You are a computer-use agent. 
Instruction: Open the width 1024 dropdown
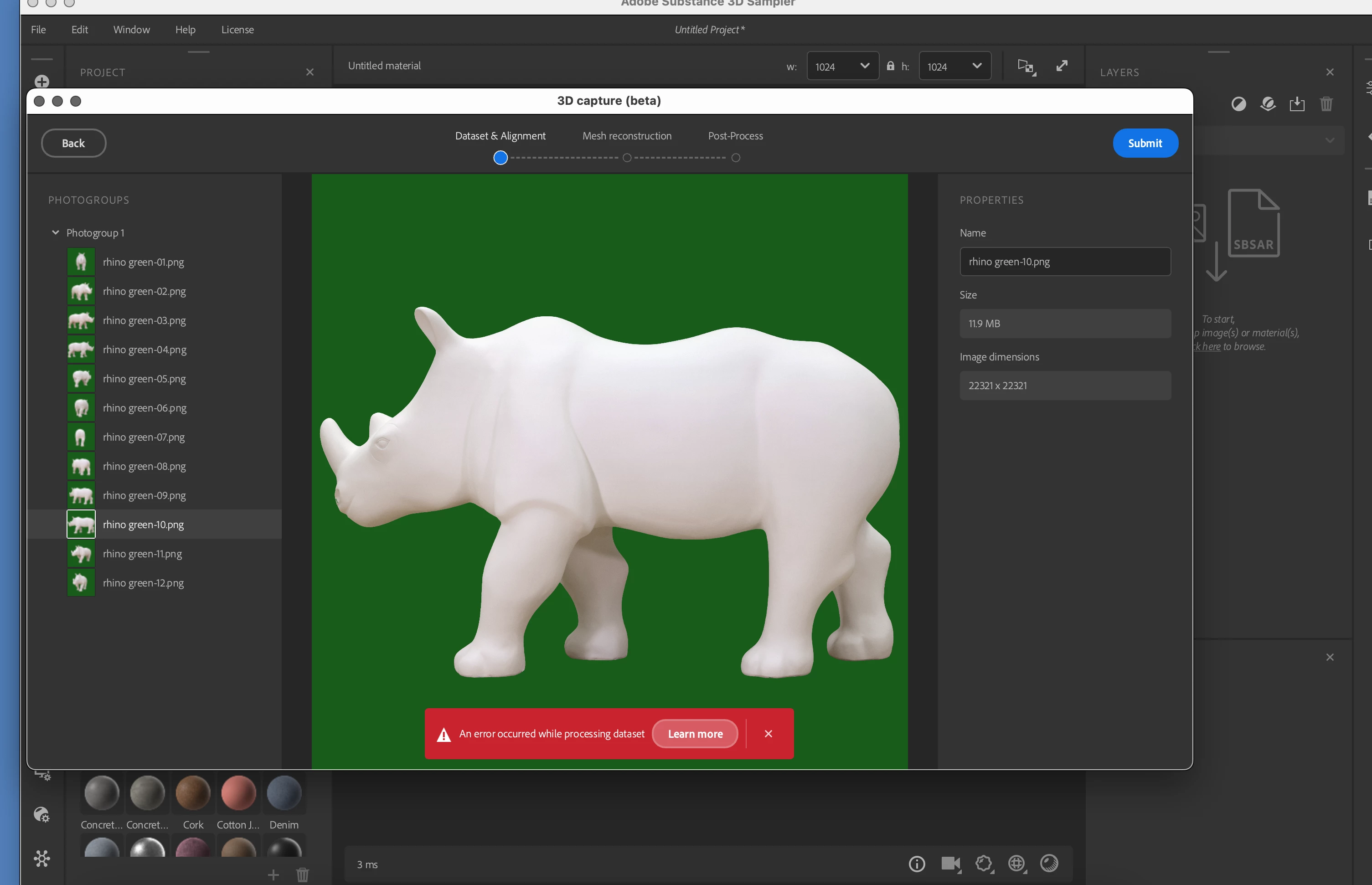click(842, 67)
